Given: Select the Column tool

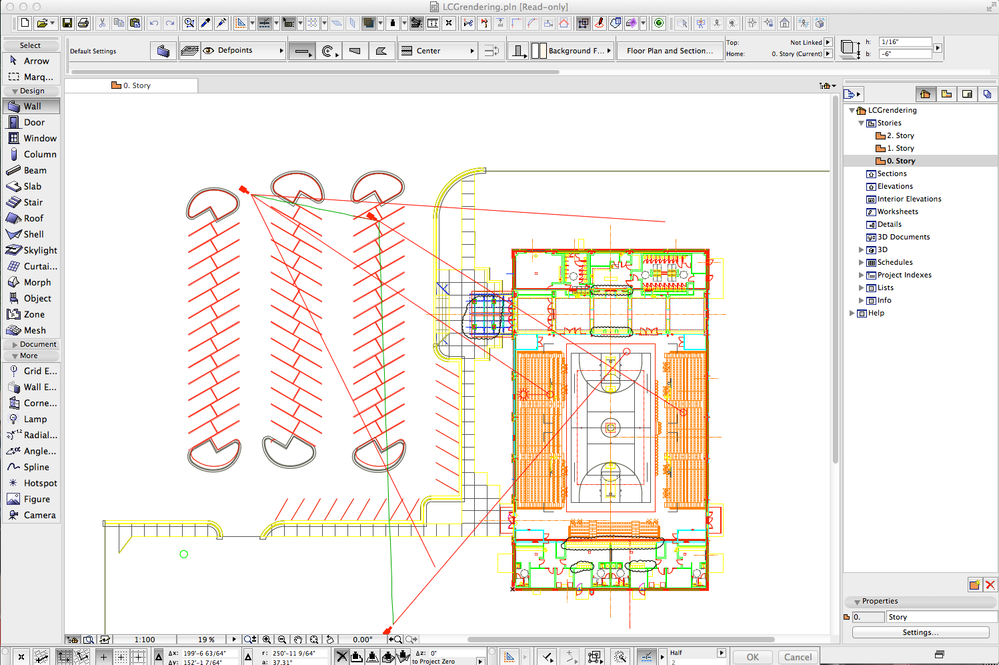Looking at the screenshot, I should pyautogui.click(x=32, y=154).
